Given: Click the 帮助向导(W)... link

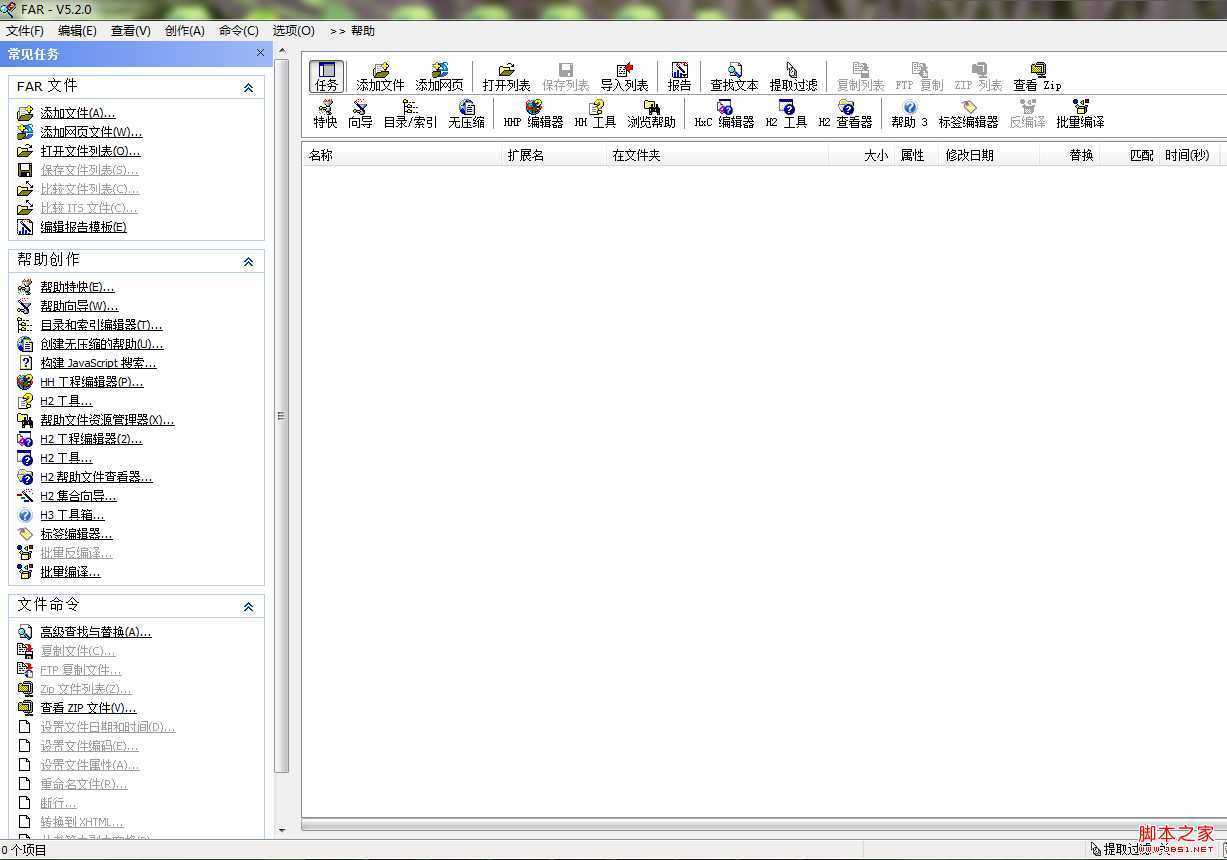Looking at the screenshot, I should 79,306.
